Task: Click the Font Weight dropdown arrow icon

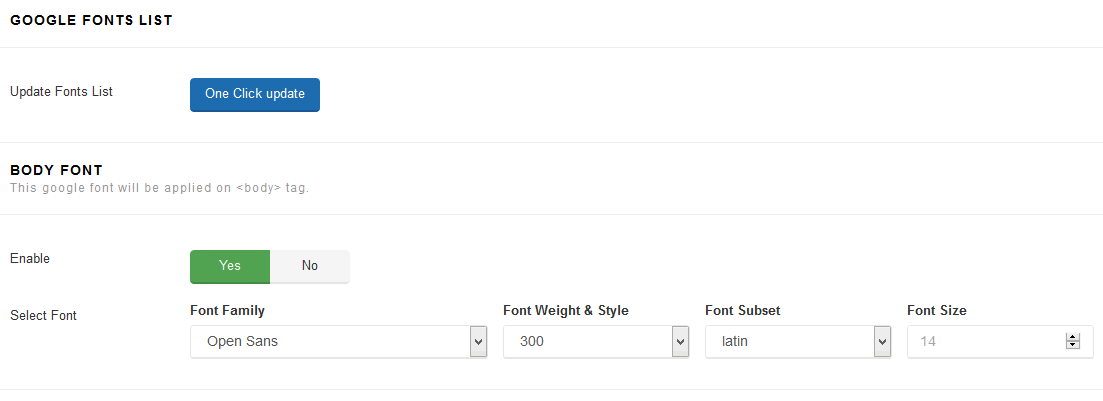Action: coord(680,342)
